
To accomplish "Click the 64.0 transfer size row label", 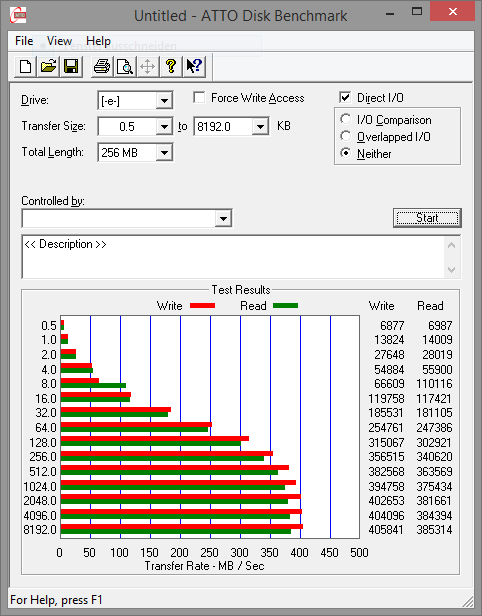I will 46,427.
